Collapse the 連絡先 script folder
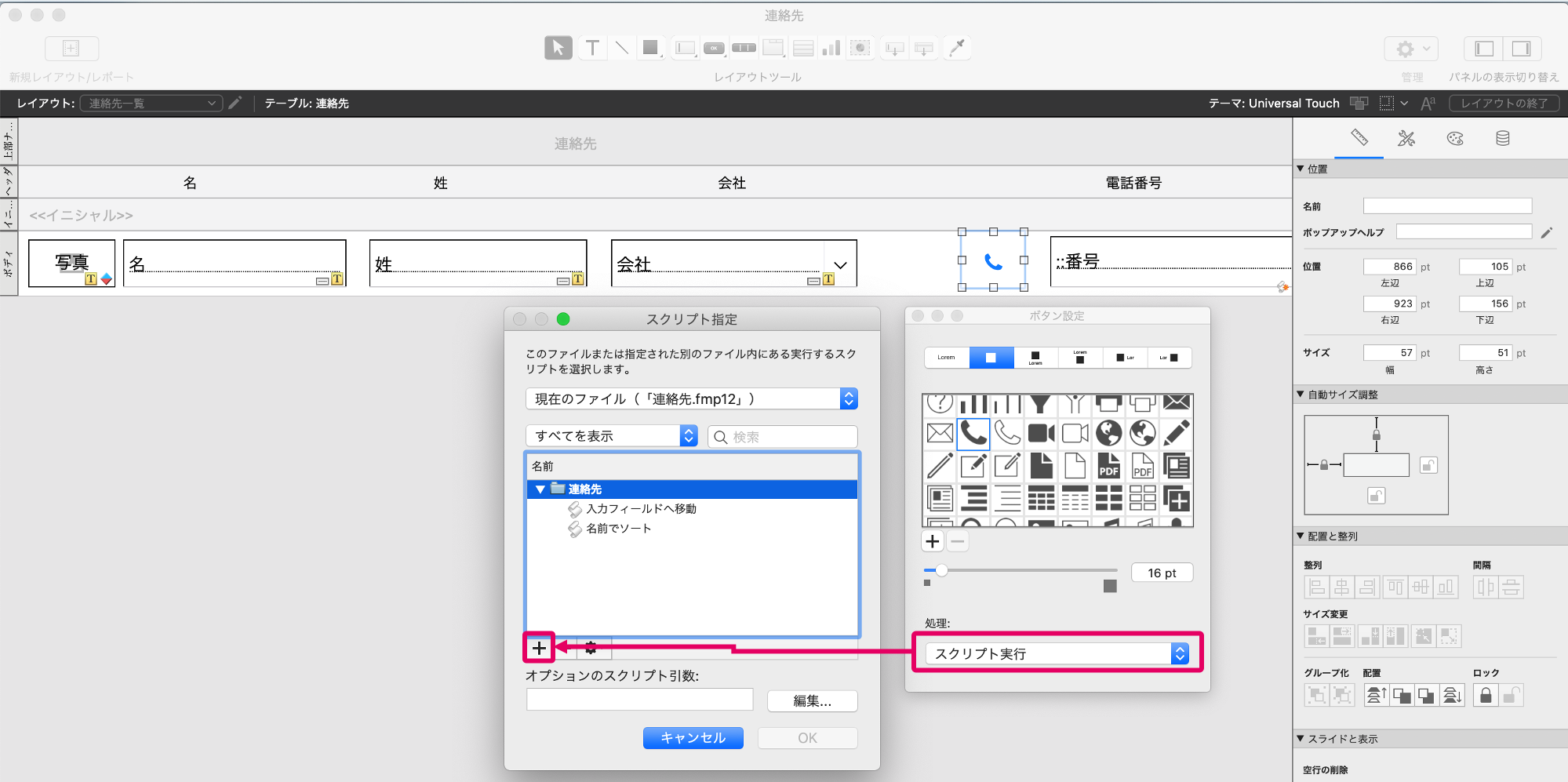The height and width of the screenshot is (782, 1568). click(x=540, y=489)
